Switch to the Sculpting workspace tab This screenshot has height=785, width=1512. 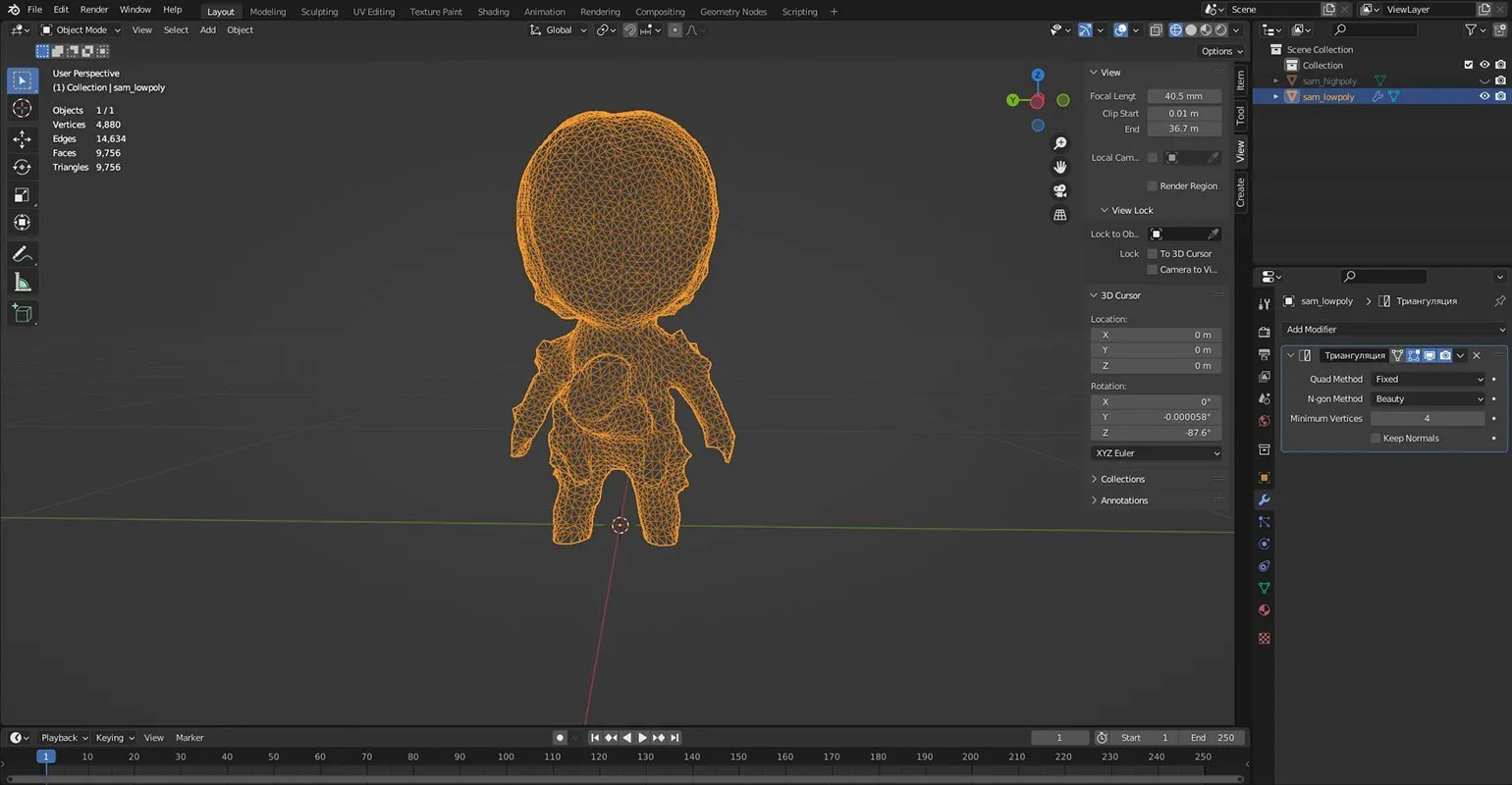coord(319,12)
